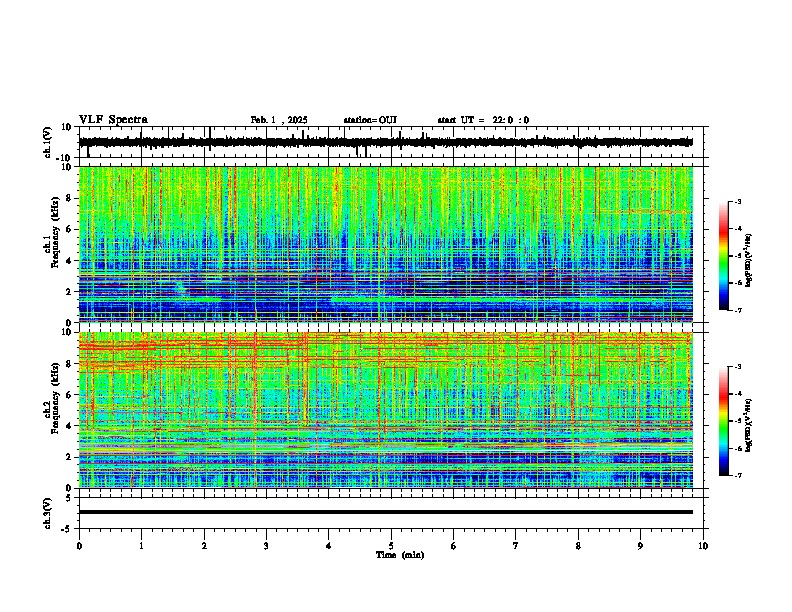
Task: Click the ch.1 color bar "log(PSD)" label
Action: tap(748, 261)
